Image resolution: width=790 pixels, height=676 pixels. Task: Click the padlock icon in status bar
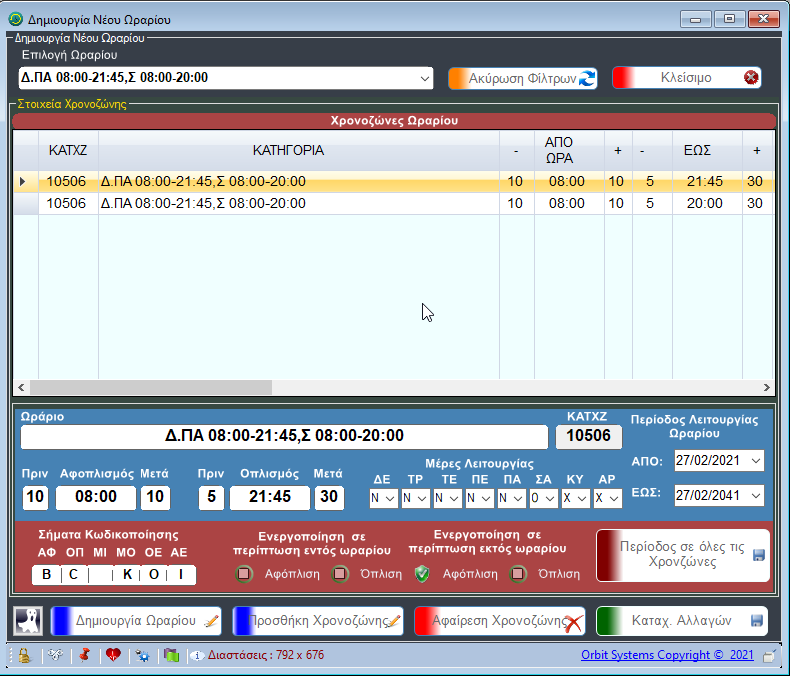tap(23, 656)
